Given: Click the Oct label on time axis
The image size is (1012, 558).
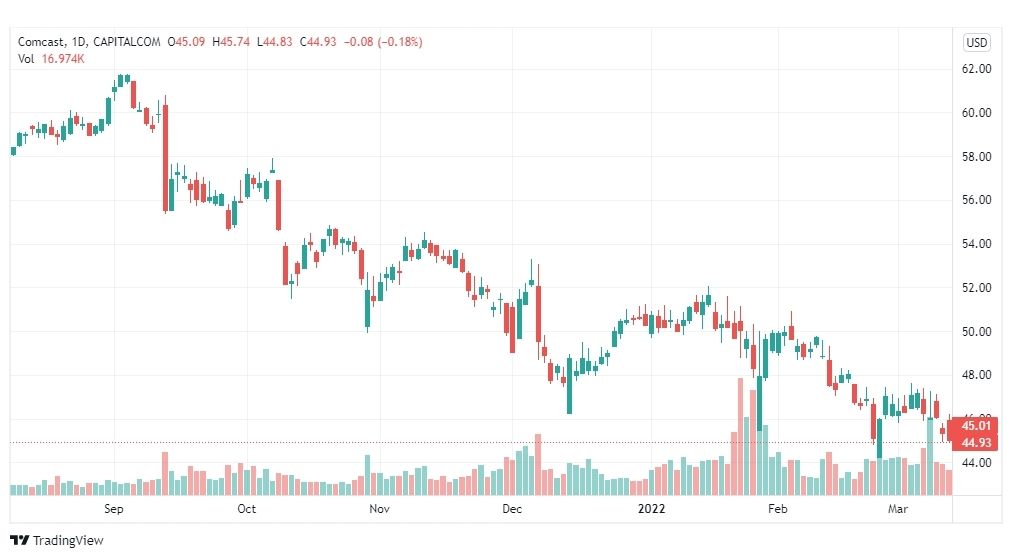Looking at the screenshot, I should [247, 509].
